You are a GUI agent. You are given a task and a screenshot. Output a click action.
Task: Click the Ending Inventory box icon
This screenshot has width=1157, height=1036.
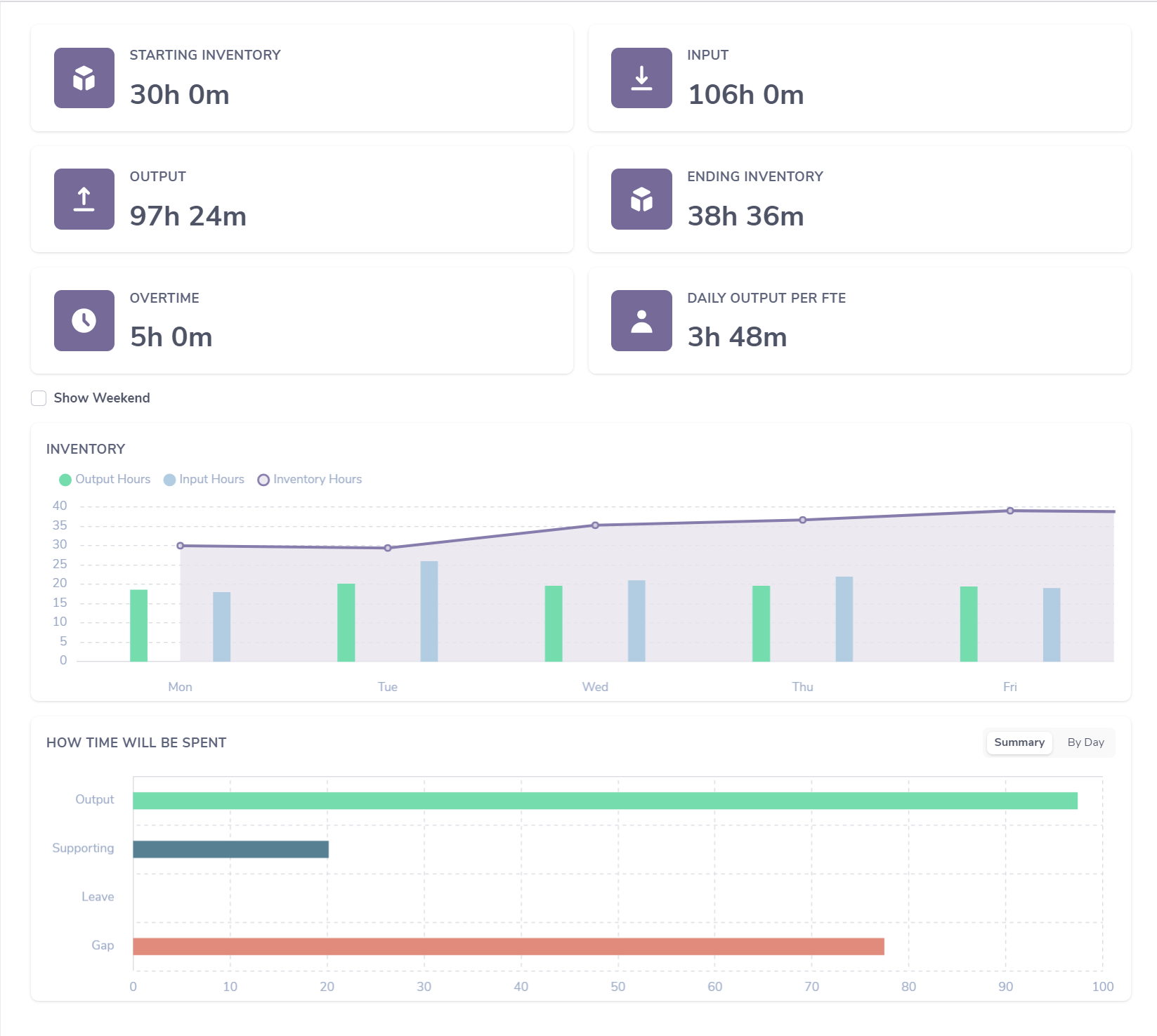pos(641,199)
